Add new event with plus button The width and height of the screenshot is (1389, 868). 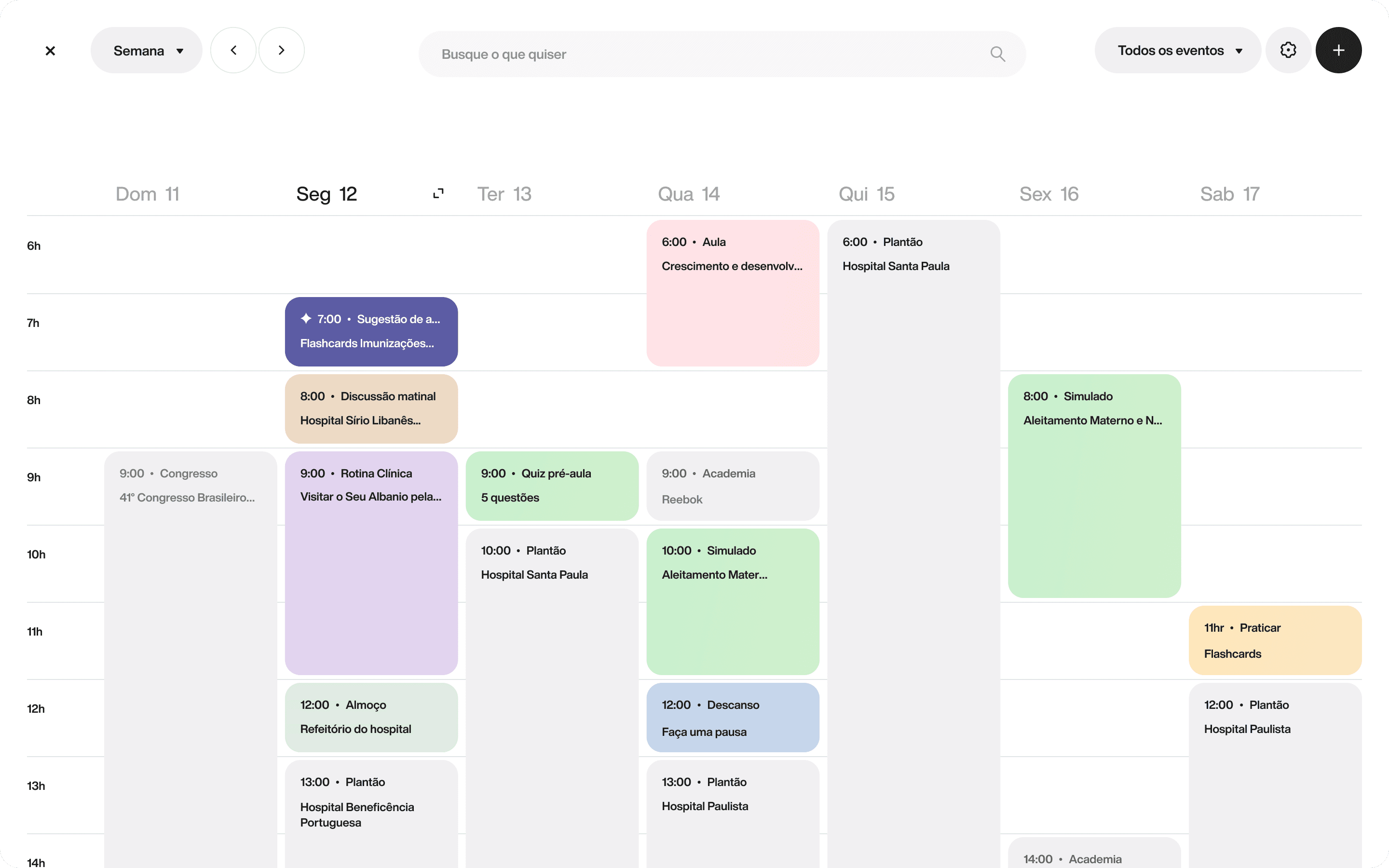coord(1338,51)
